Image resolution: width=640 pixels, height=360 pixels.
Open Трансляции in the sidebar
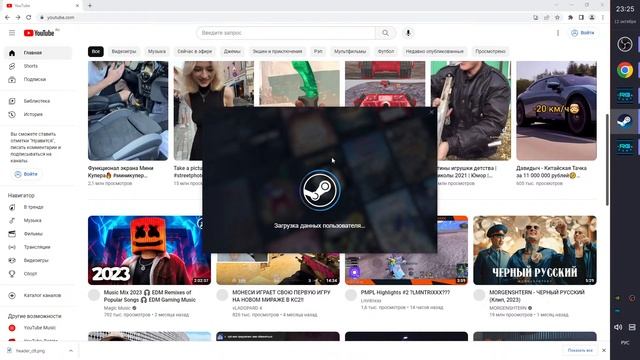pyautogui.click(x=38, y=247)
